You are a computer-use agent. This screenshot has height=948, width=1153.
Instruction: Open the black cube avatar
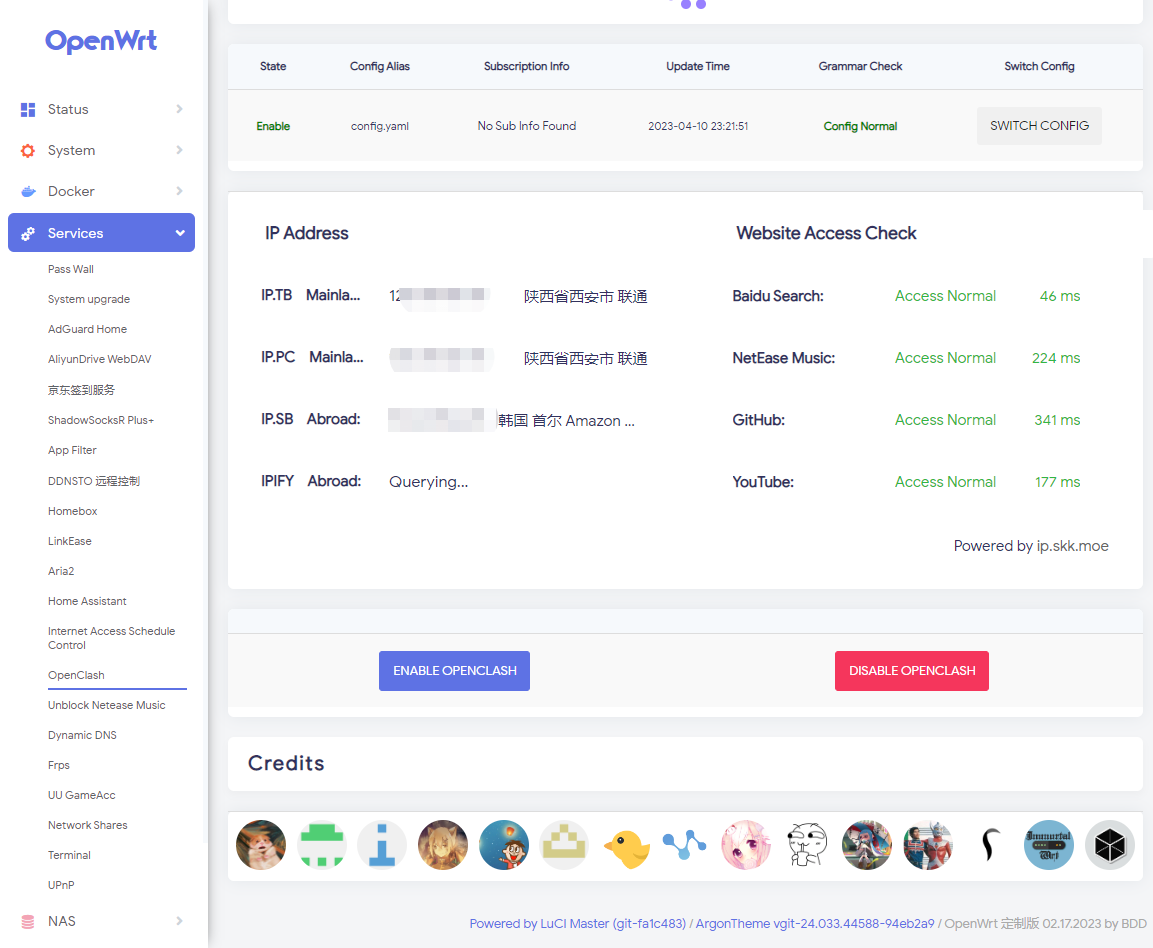1110,845
